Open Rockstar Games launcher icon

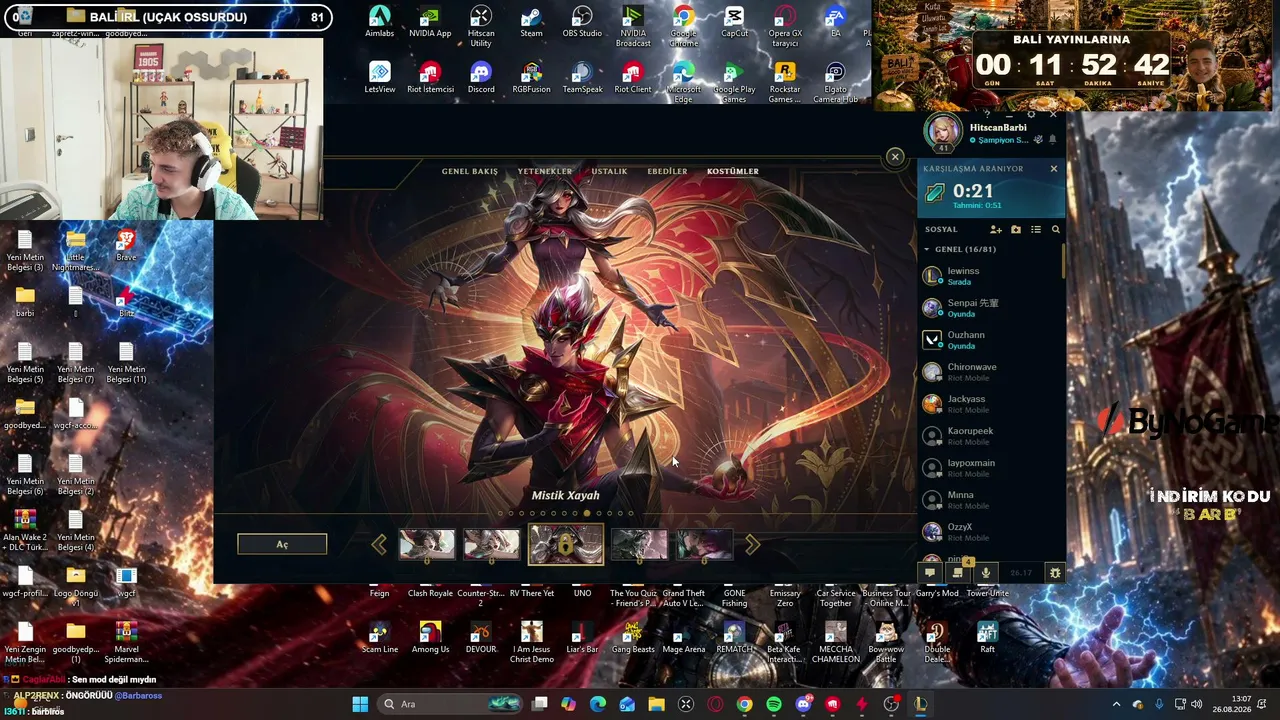tap(785, 83)
